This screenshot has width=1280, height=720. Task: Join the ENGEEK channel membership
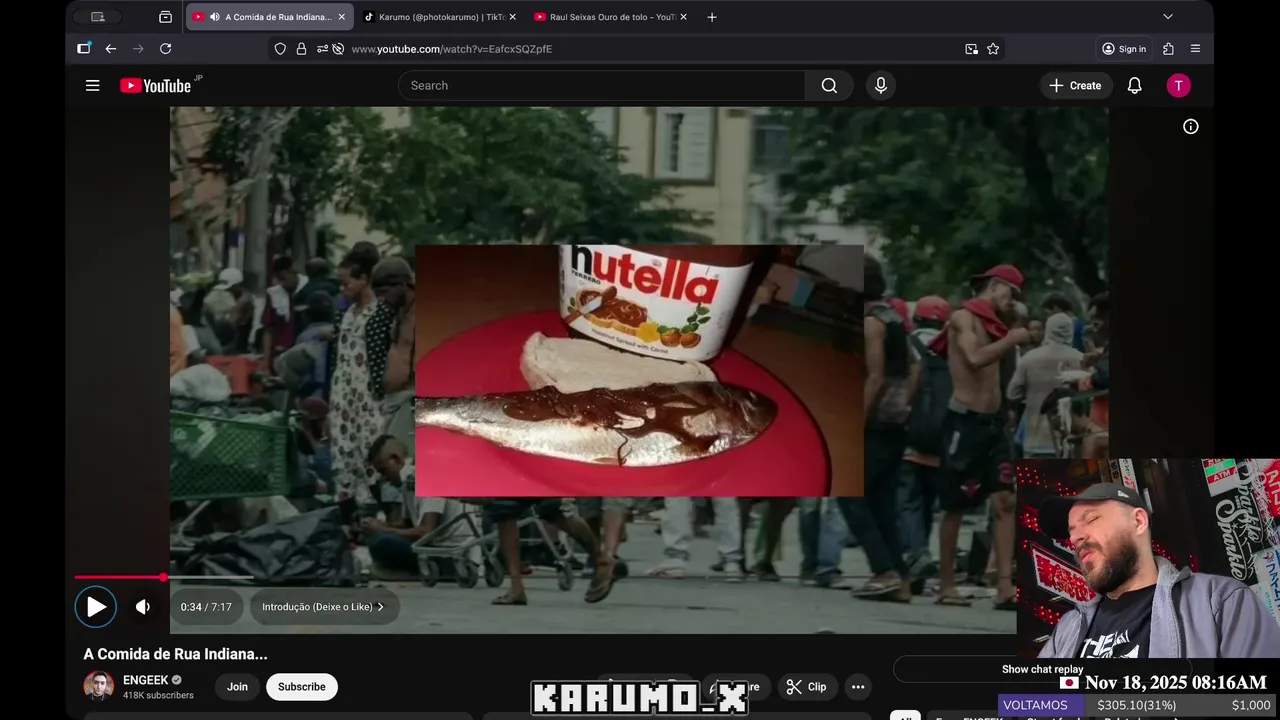pyautogui.click(x=237, y=687)
